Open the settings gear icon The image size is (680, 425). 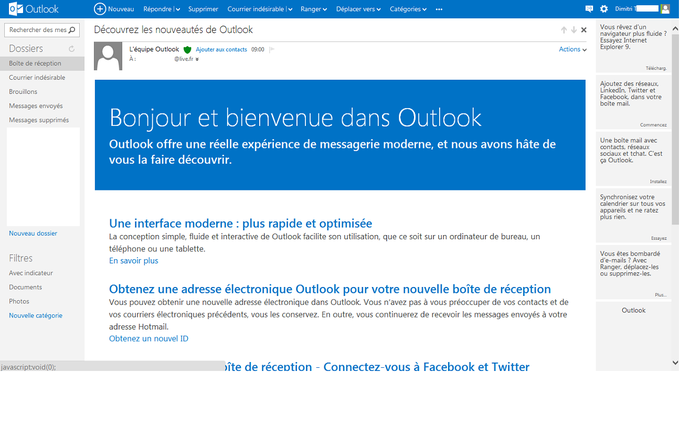[604, 9]
